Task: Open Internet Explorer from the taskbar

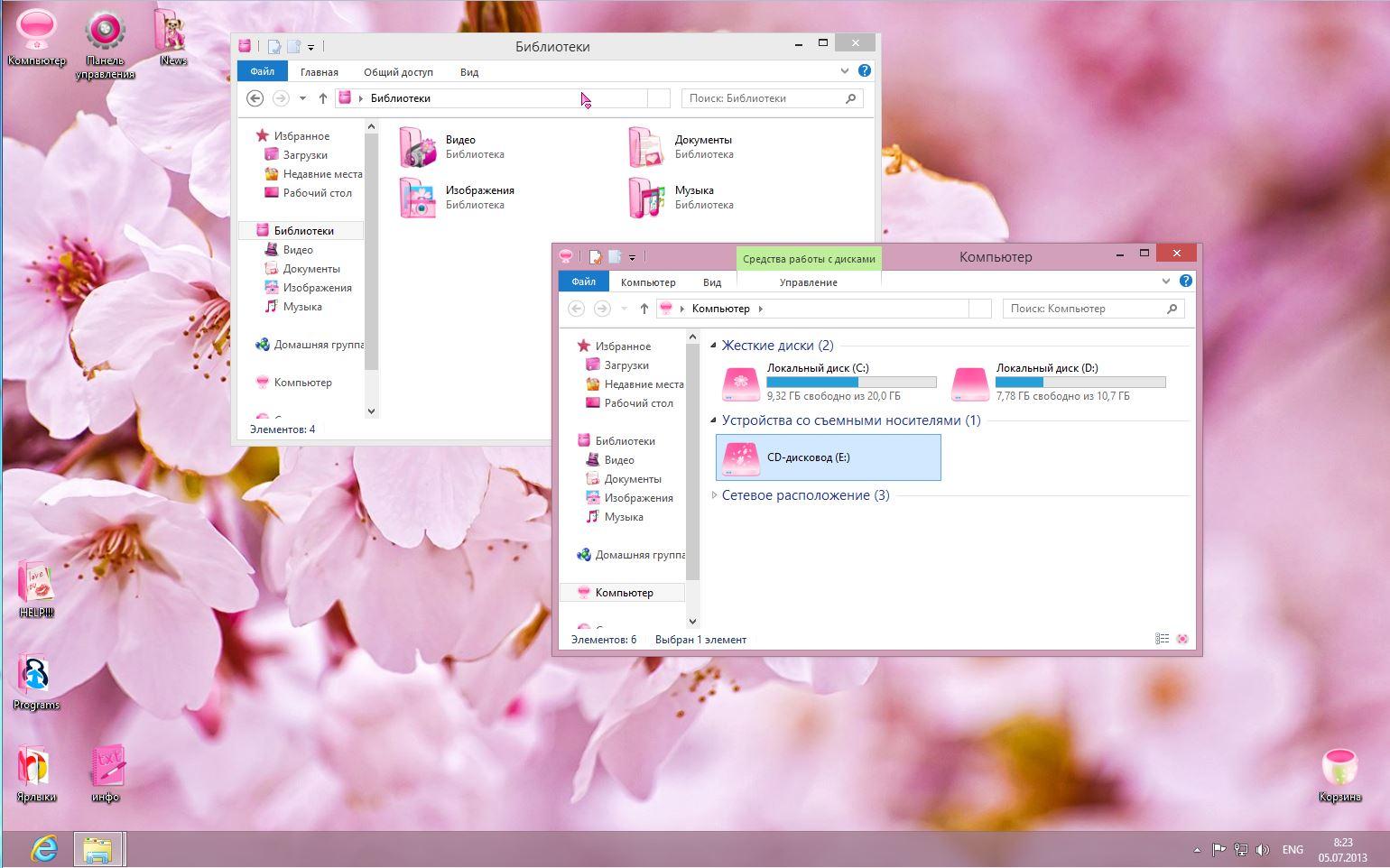Action: pyautogui.click(x=43, y=849)
